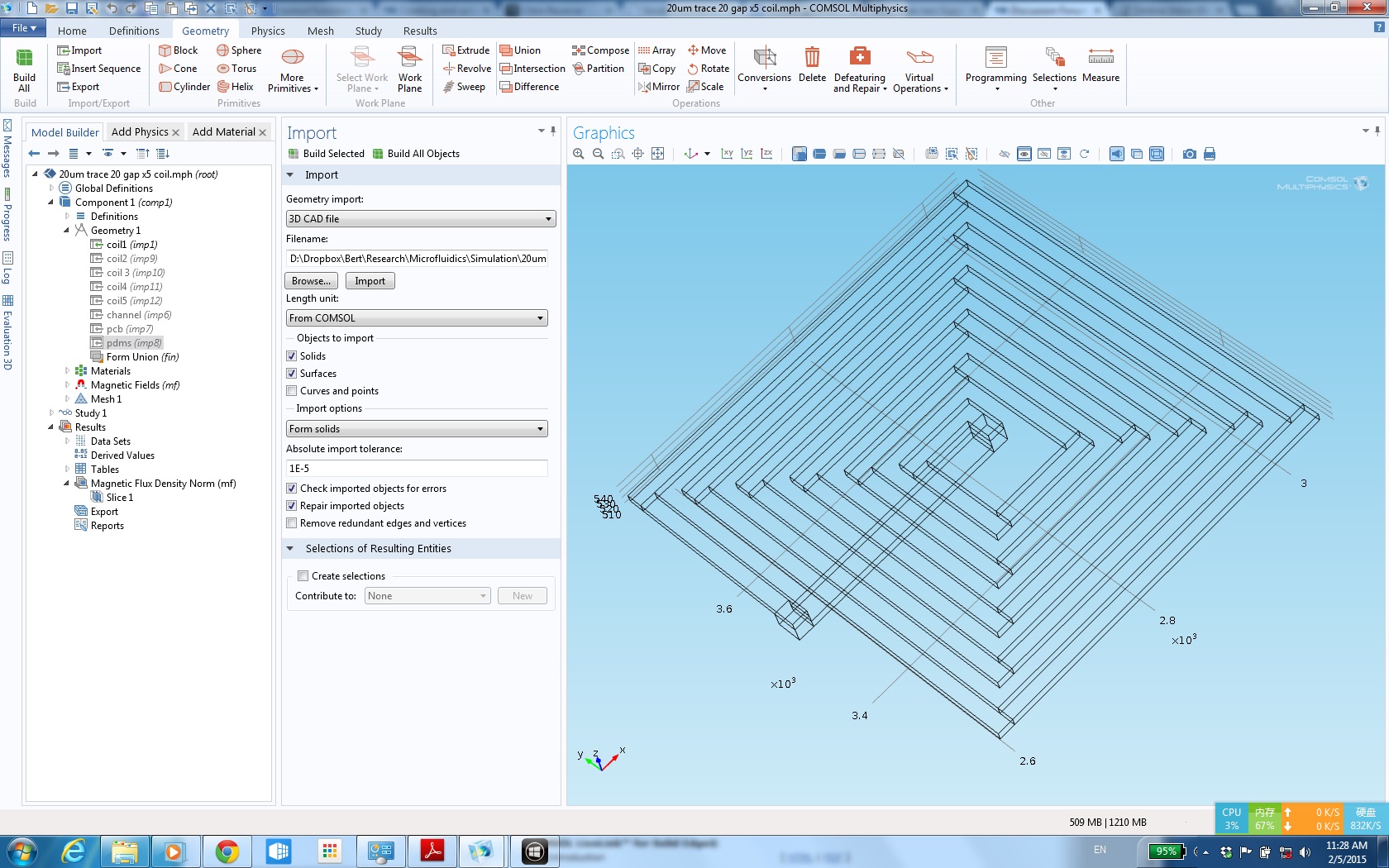Click the Zoom In graphics icon

579,154
